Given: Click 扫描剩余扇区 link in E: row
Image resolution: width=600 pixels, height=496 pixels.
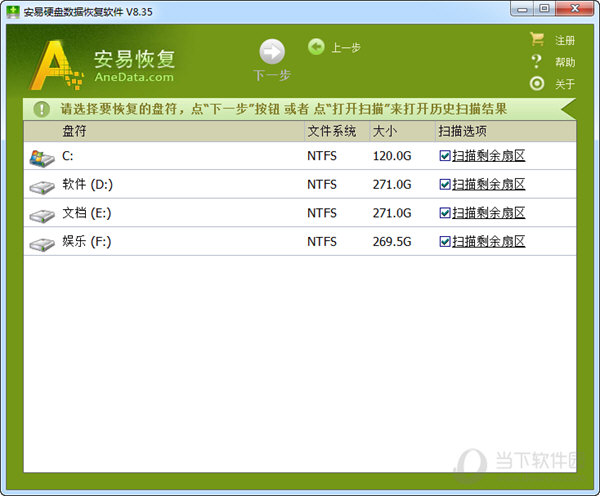Looking at the screenshot, I should click(x=489, y=213).
